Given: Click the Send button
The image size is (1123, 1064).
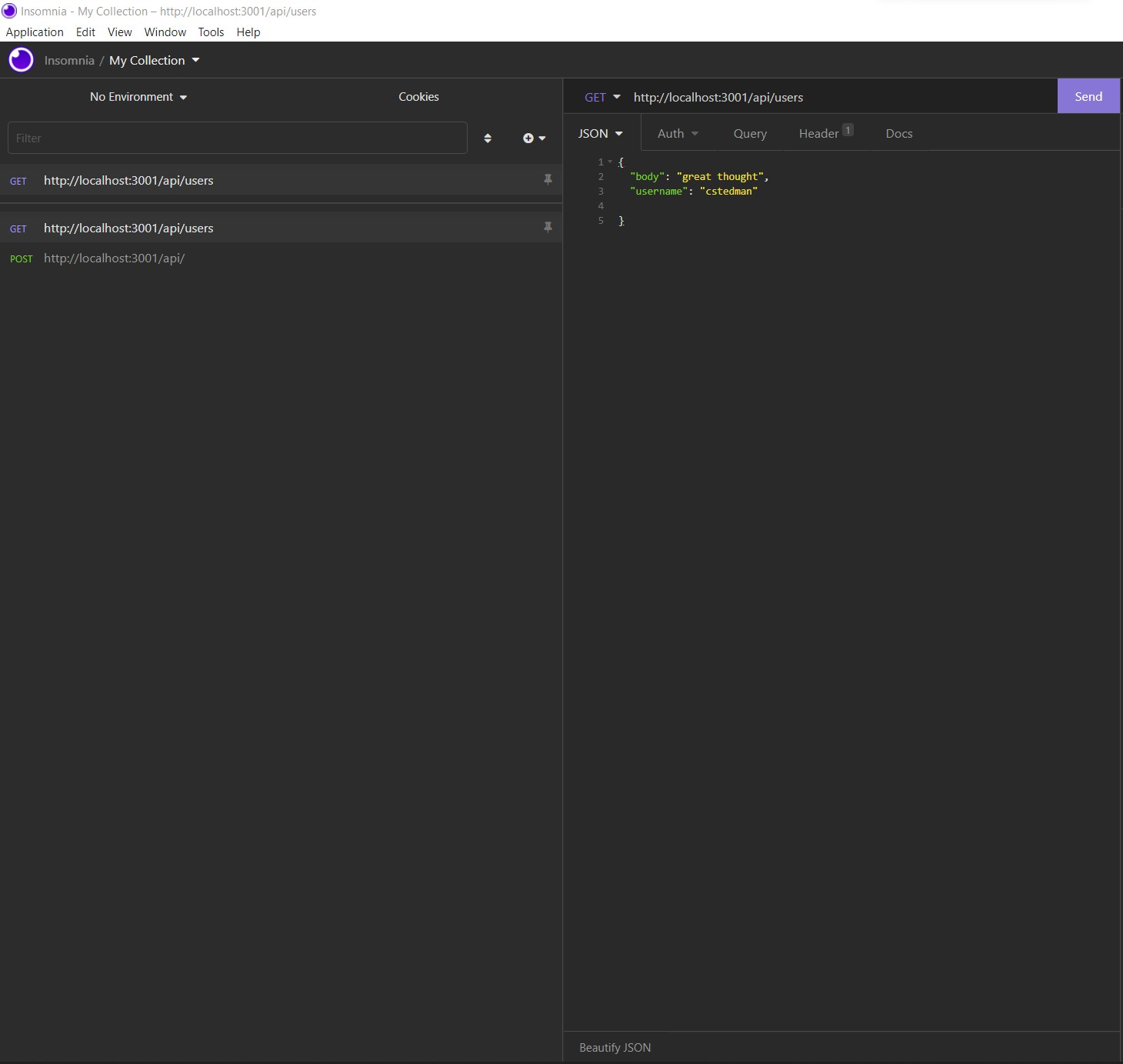Looking at the screenshot, I should [x=1088, y=96].
